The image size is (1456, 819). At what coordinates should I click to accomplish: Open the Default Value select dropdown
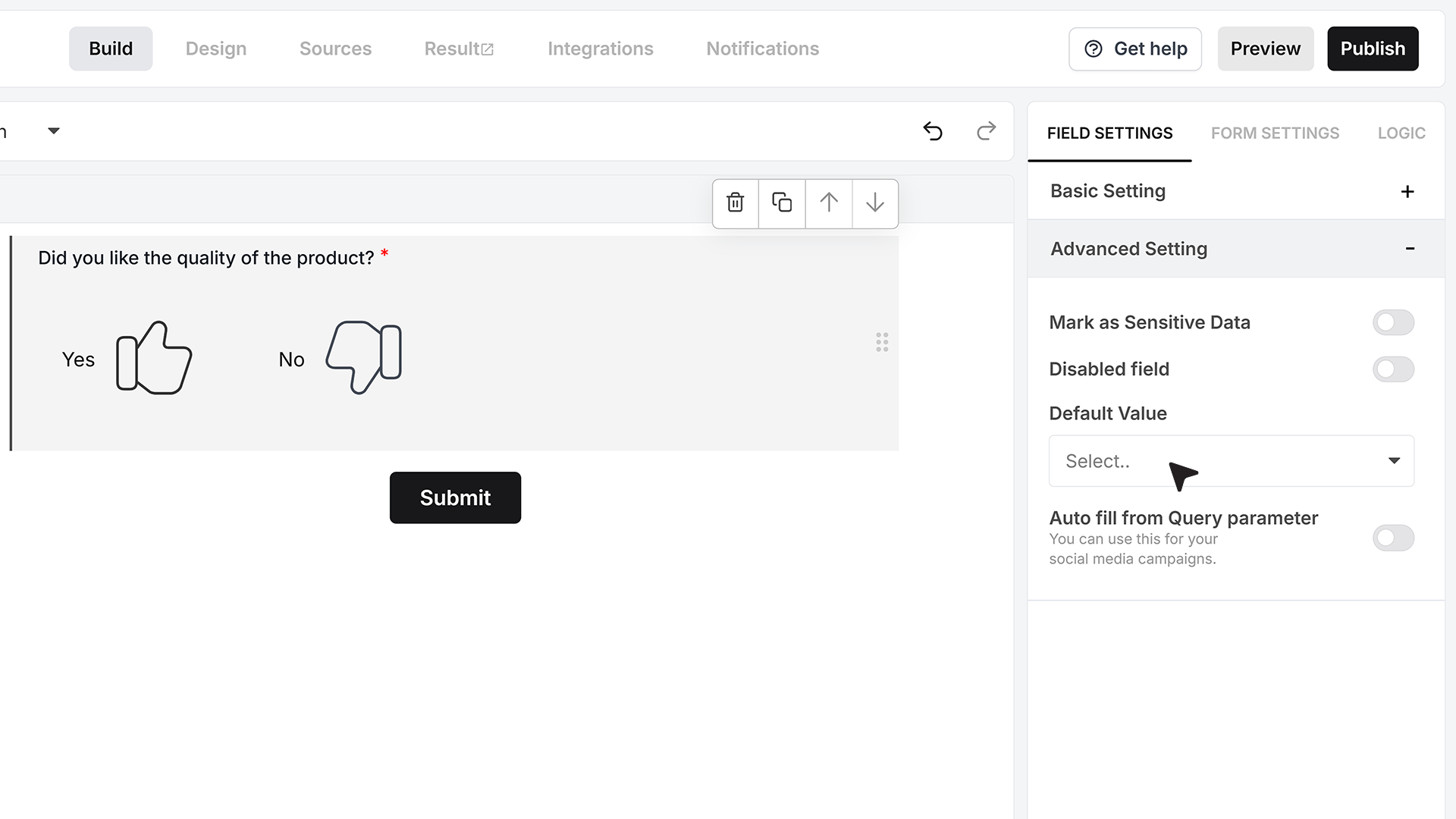1231,461
